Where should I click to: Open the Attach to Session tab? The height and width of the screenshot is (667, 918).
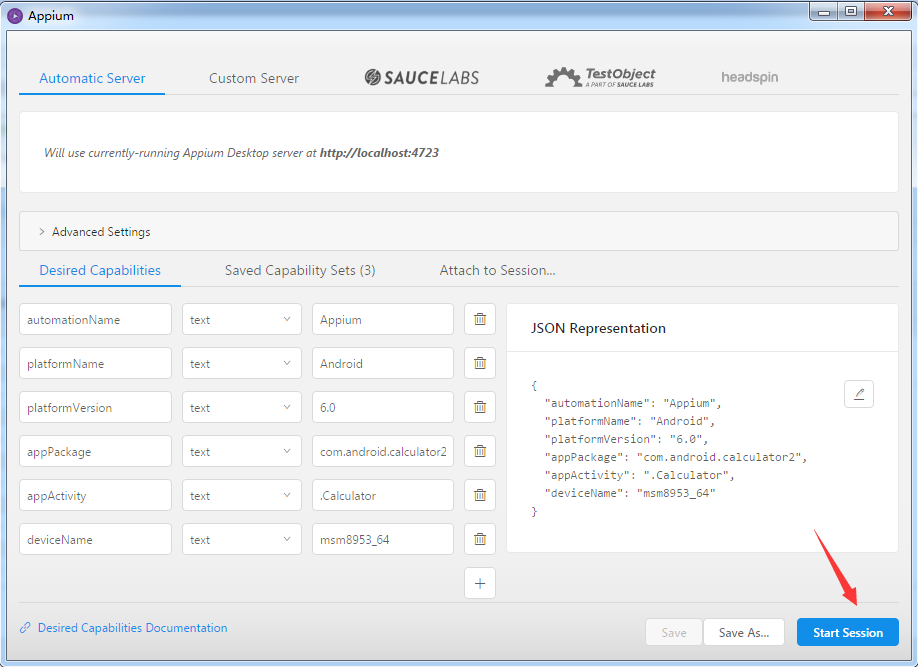pyautogui.click(x=497, y=270)
